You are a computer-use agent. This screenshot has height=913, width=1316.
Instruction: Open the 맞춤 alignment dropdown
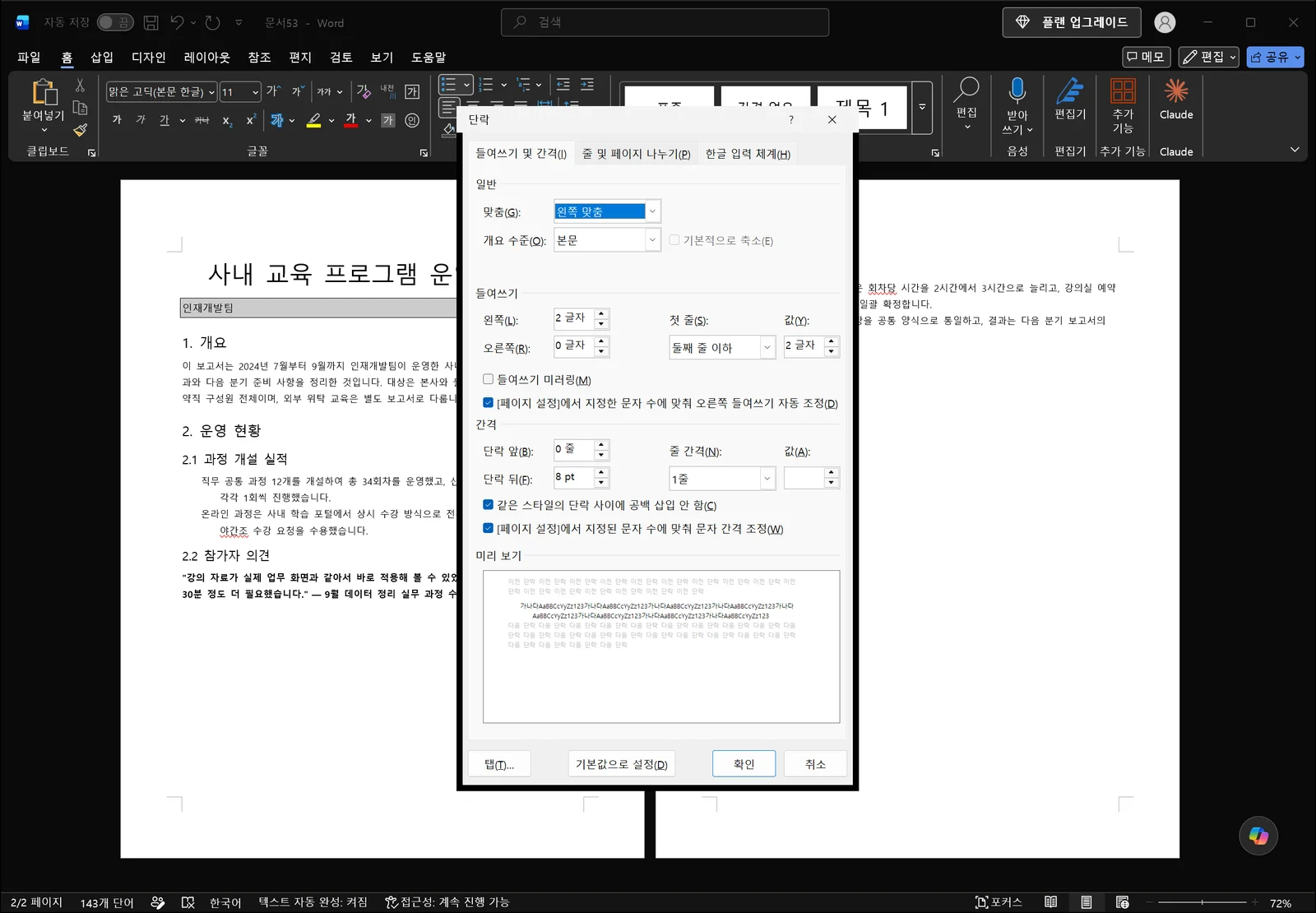[x=652, y=211]
